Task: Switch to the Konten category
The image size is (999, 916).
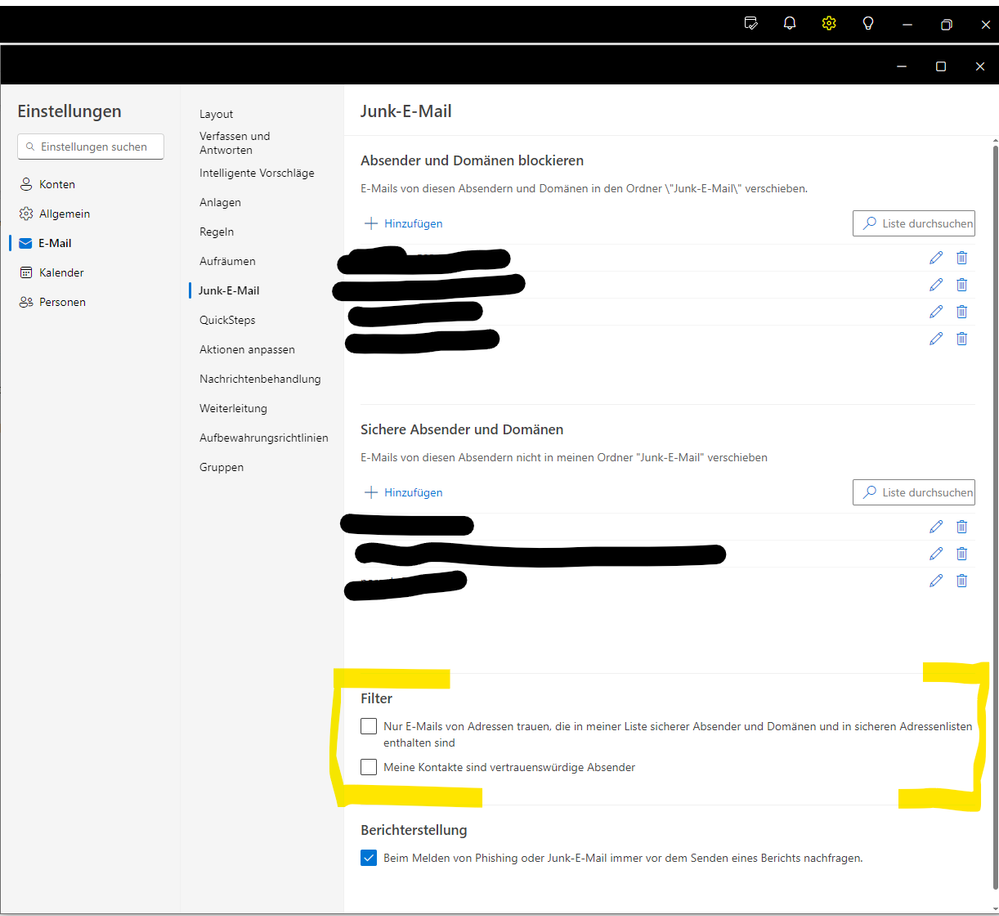Action: (x=57, y=184)
